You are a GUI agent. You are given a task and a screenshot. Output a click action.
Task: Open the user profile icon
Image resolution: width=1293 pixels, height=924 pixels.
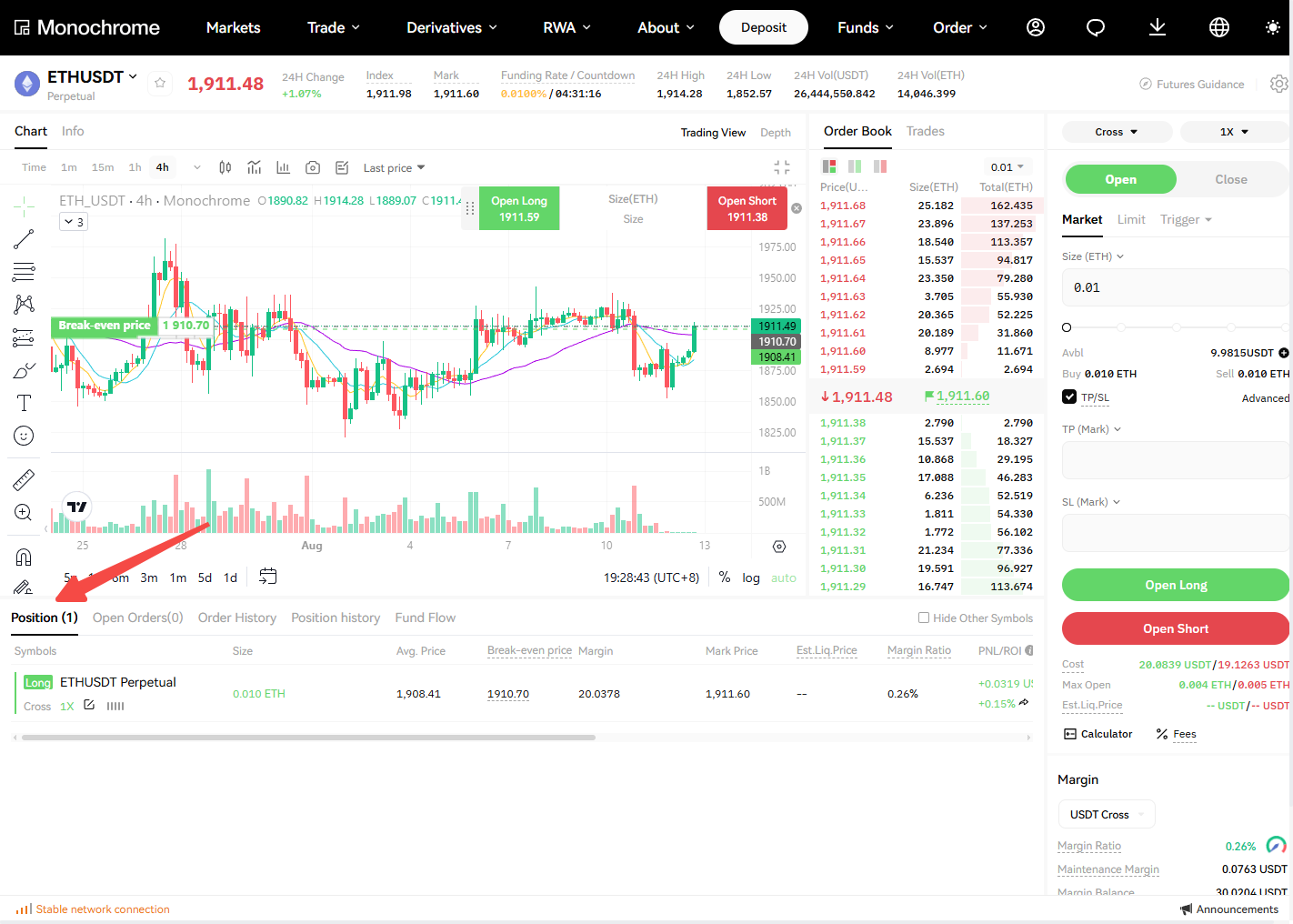(x=1035, y=27)
